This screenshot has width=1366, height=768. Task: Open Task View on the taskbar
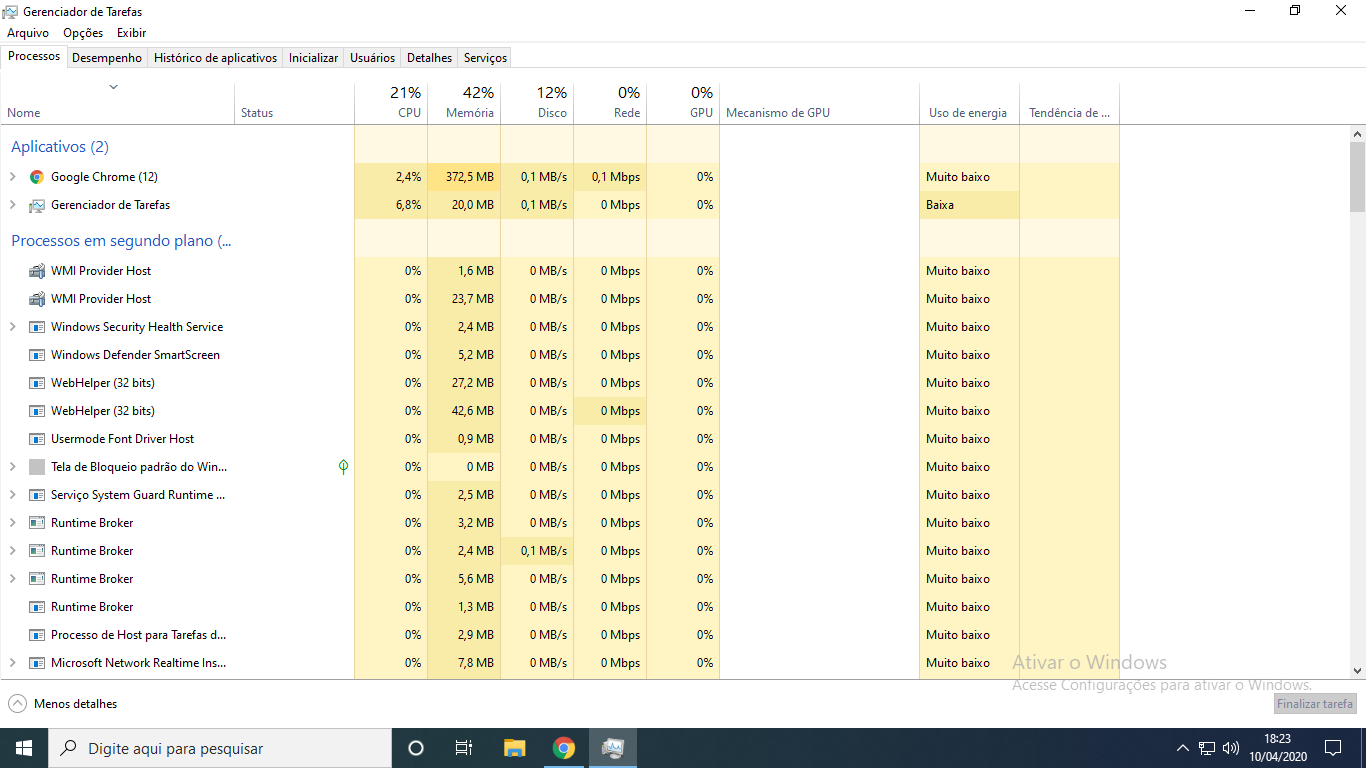(464, 748)
